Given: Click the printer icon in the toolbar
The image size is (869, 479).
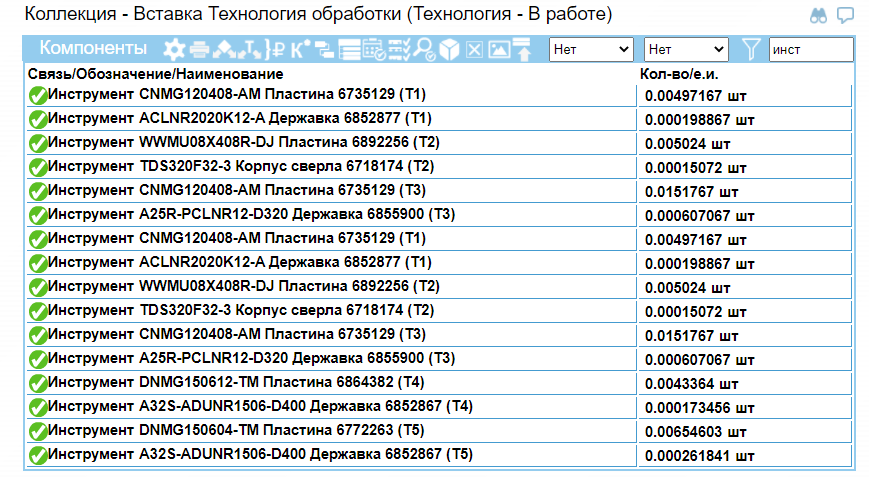Looking at the screenshot, I should 199,49.
